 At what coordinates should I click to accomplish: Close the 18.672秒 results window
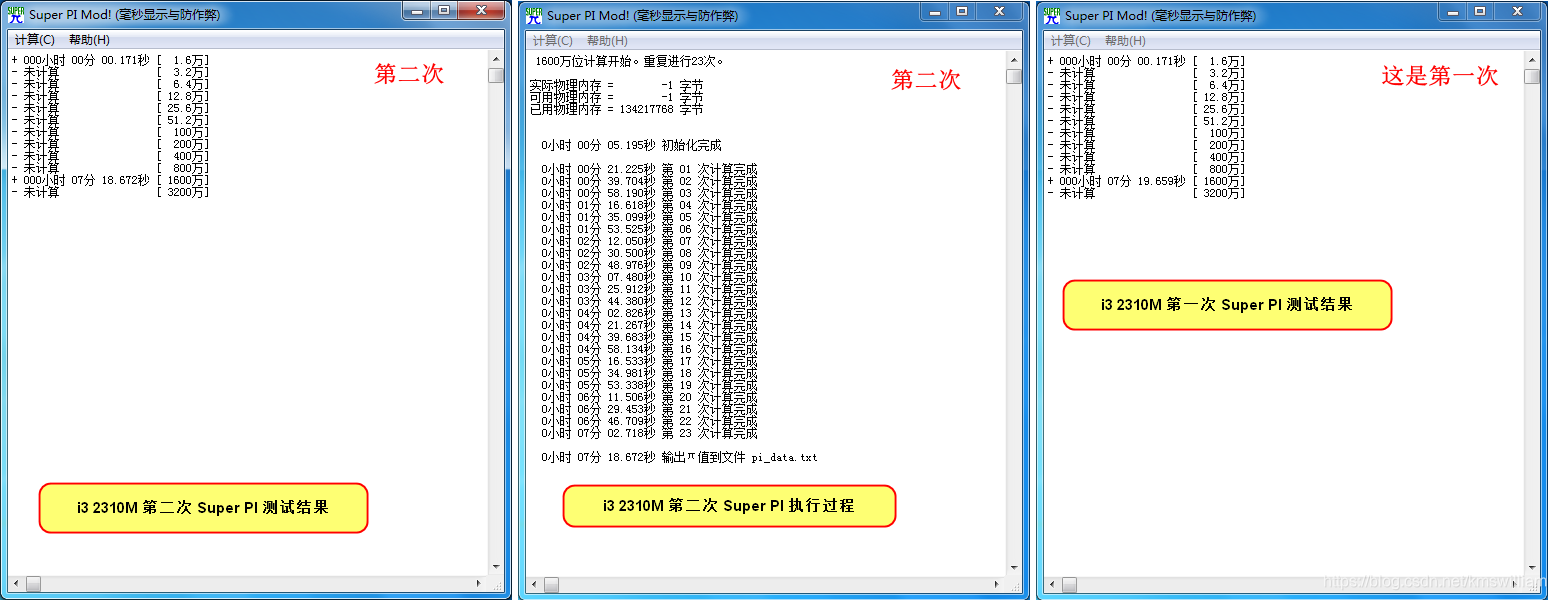coord(481,10)
